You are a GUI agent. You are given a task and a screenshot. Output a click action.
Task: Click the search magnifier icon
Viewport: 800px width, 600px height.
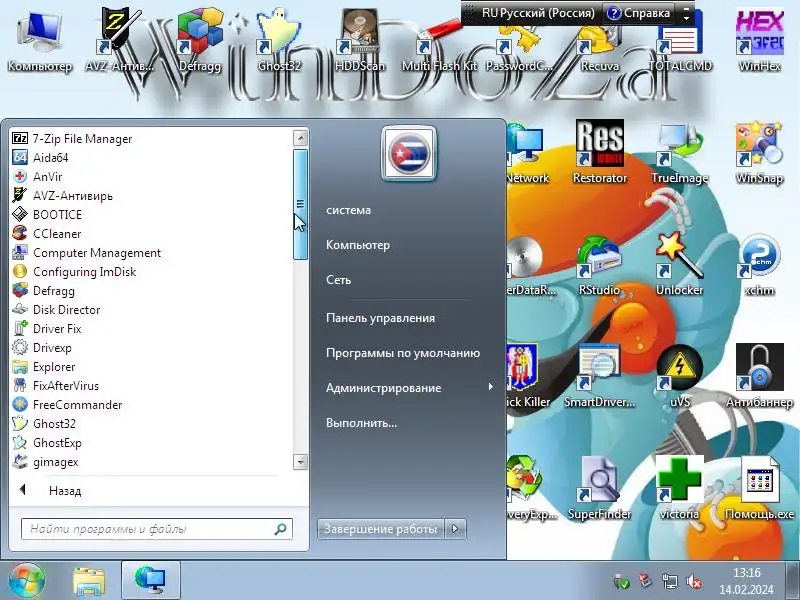point(280,529)
